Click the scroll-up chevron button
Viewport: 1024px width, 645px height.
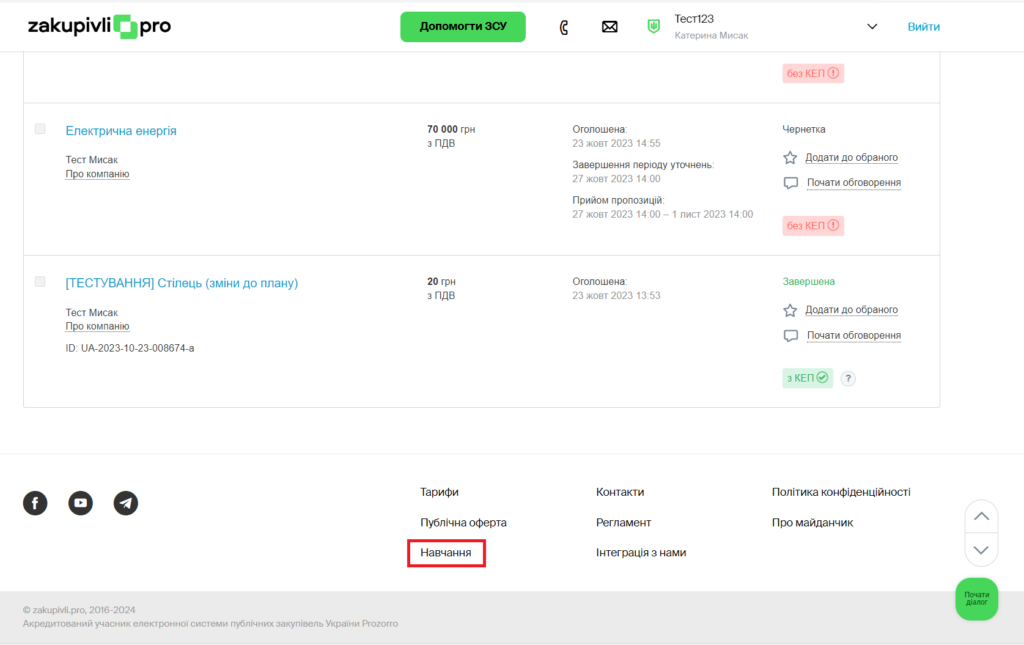coord(981,516)
